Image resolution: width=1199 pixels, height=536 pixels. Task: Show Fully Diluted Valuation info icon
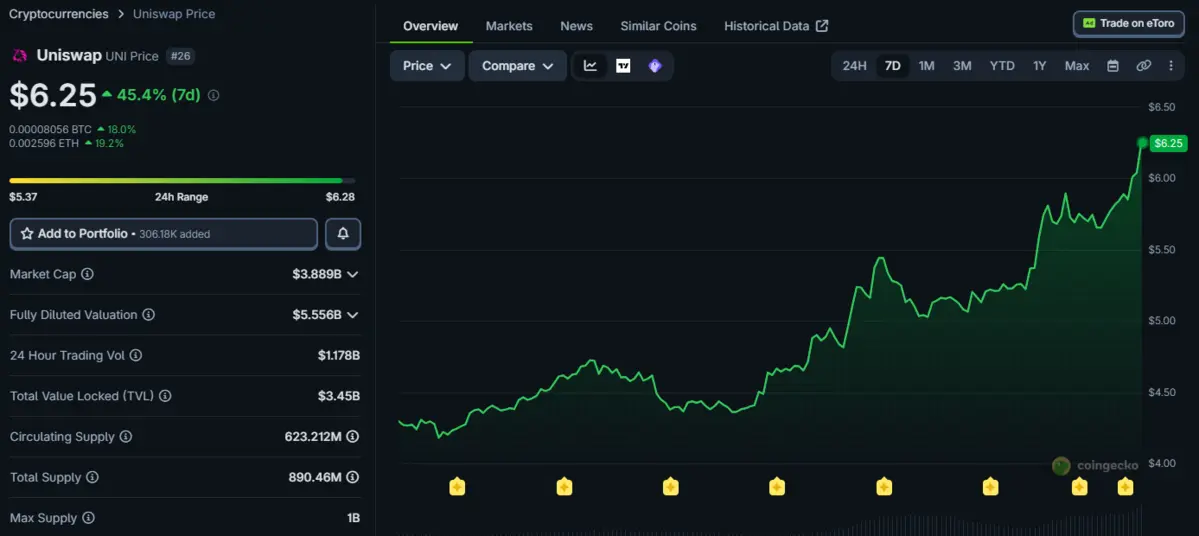148,314
